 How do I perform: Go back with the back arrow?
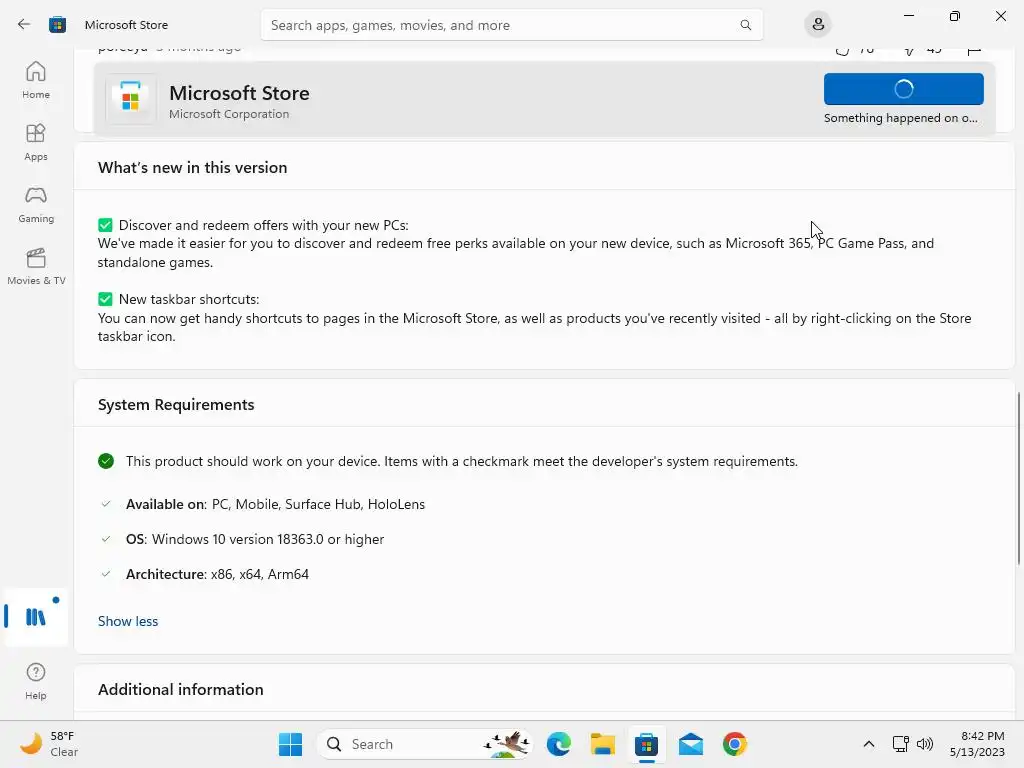[x=24, y=25]
